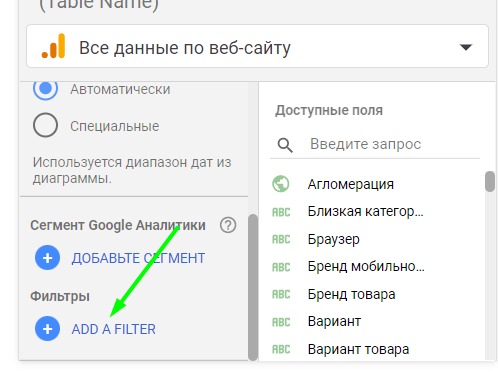The width and height of the screenshot is (498, 373).
Task: Click ADD A FILTER link
Action: point(114,329)
